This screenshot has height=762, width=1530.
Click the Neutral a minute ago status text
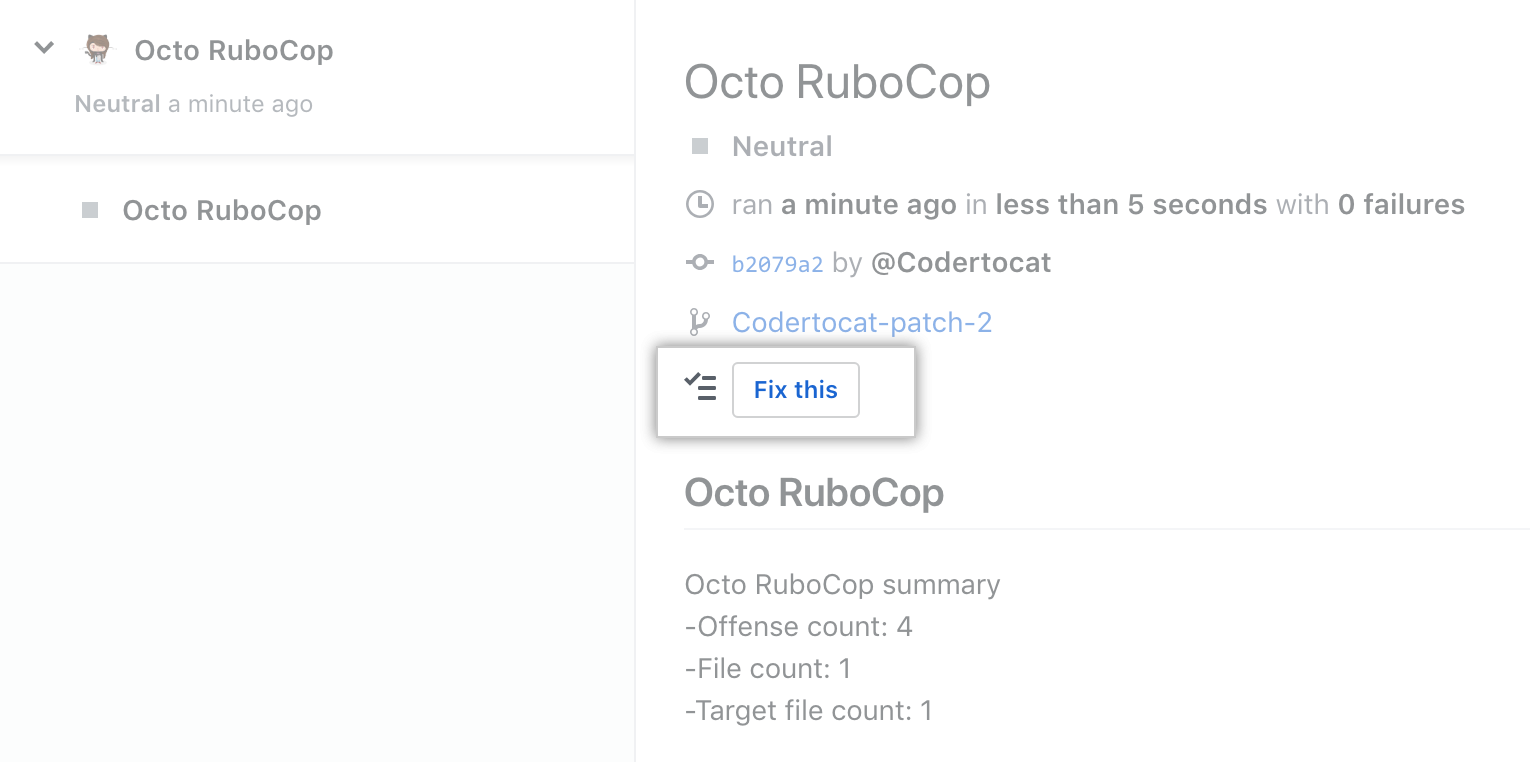(193, 104)
